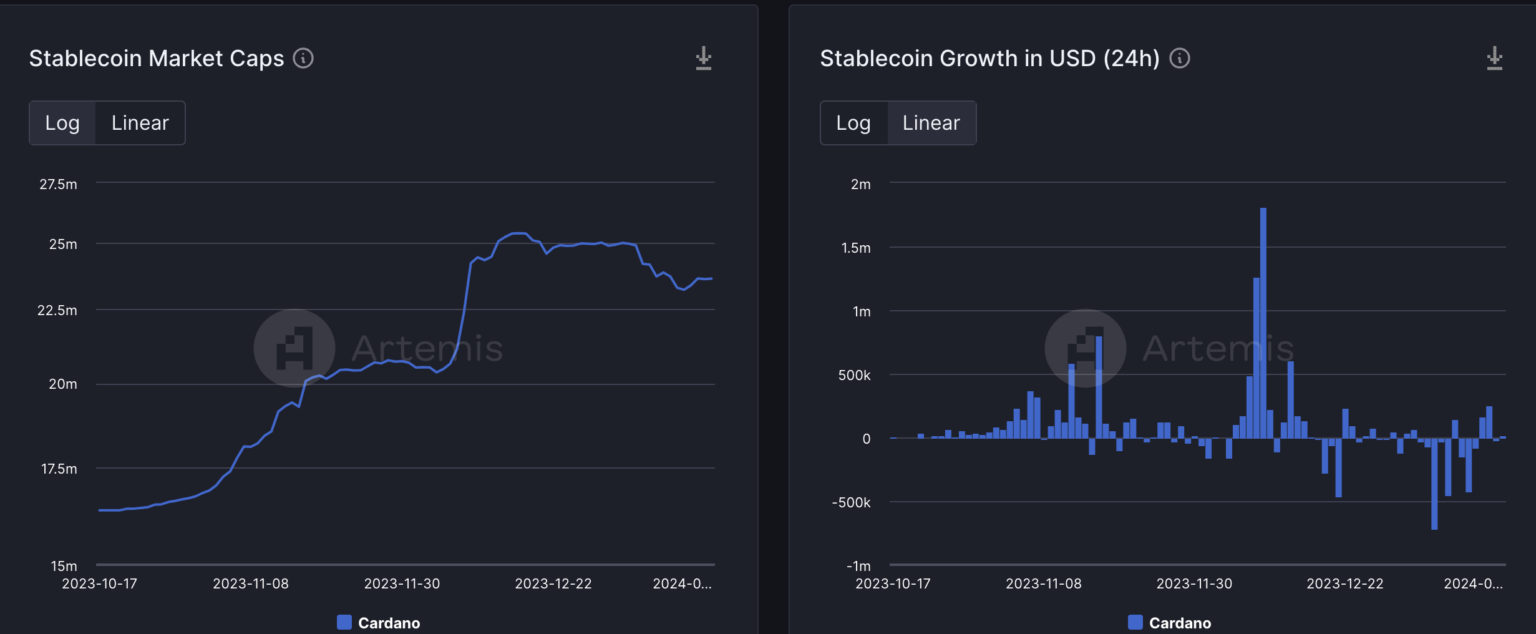Click the Stablecoin Growth in USD (24h) title
The width and height of the screenshot is (1536, 634).
[x=989, y=58]
